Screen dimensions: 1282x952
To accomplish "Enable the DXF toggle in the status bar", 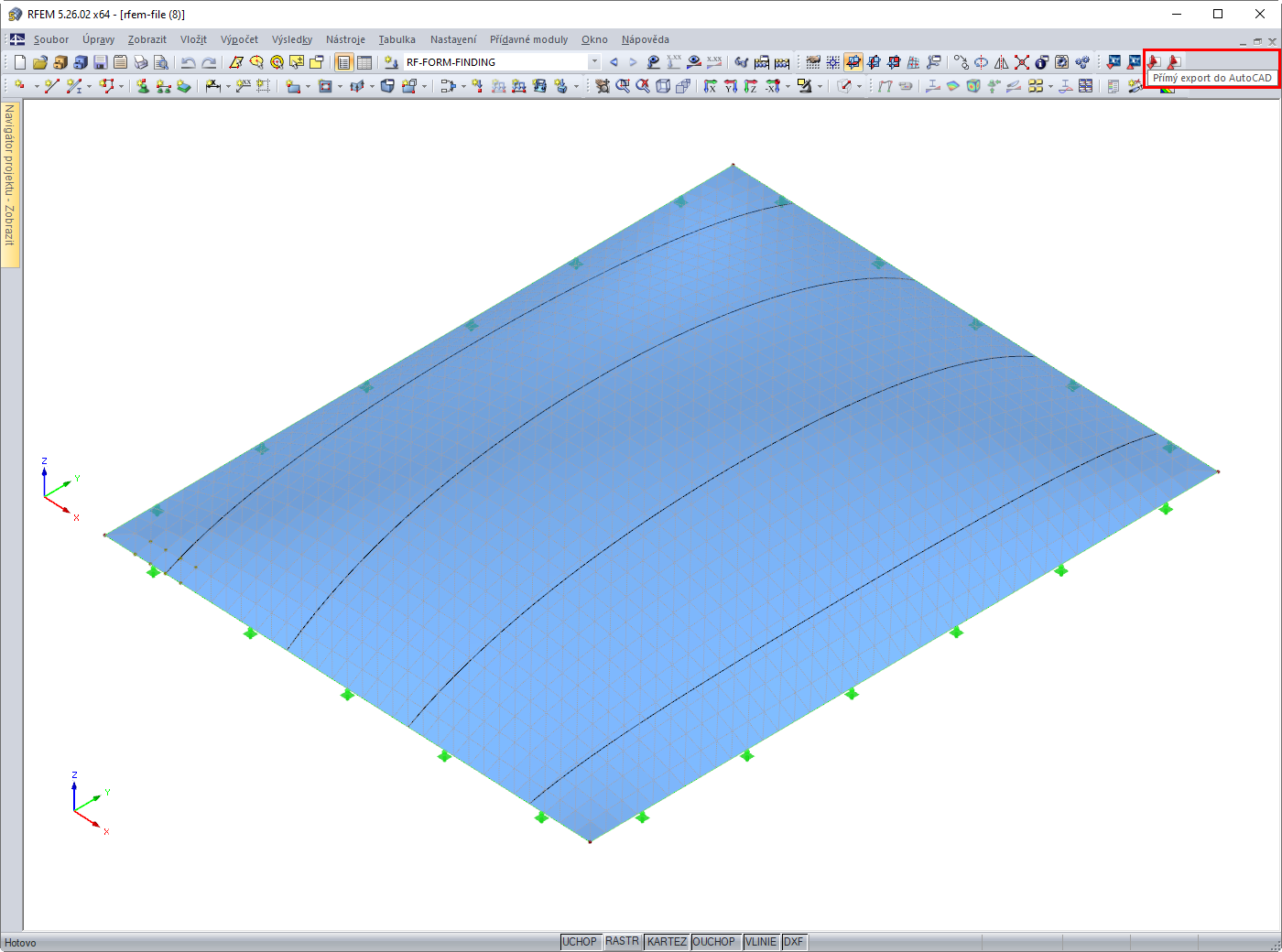I will 793,941.
